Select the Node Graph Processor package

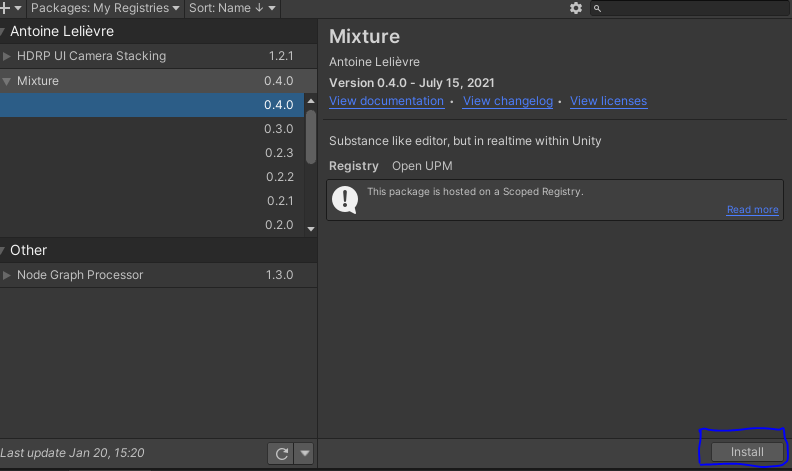(159, 275)
